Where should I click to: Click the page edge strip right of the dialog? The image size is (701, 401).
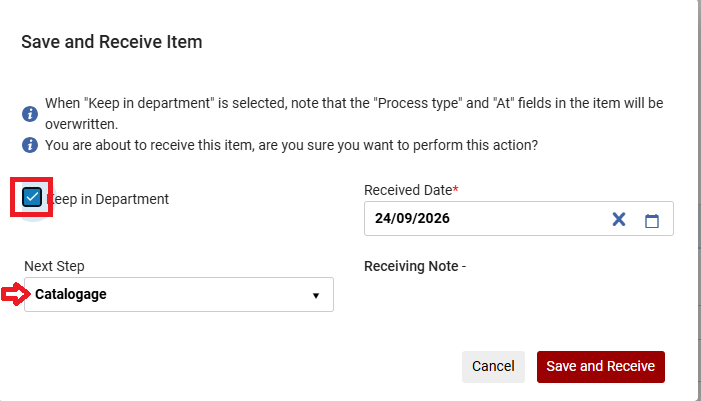point(699,200)
